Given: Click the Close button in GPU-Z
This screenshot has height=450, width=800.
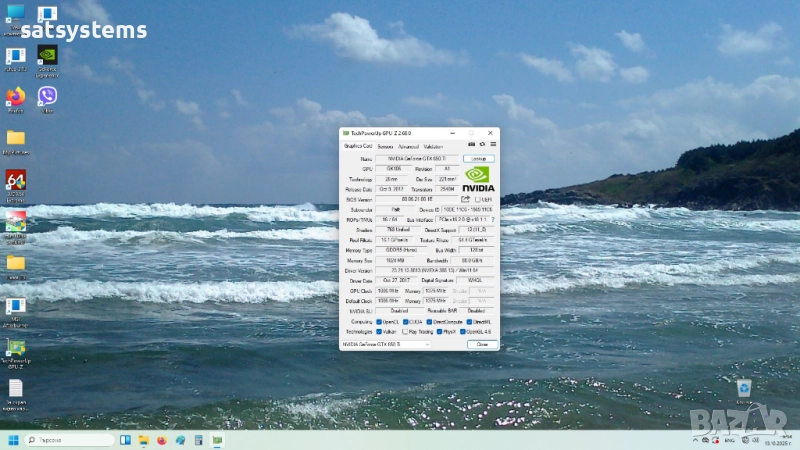Looking at the screenshot, I should [481, 344].
